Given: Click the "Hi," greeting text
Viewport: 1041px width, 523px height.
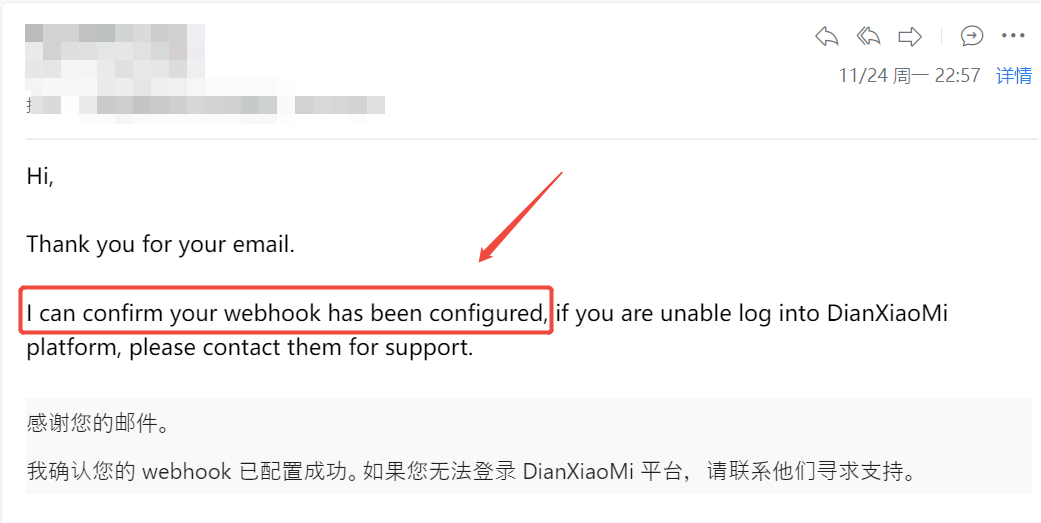Looking at the screenshot, I should tap(40, 177).
